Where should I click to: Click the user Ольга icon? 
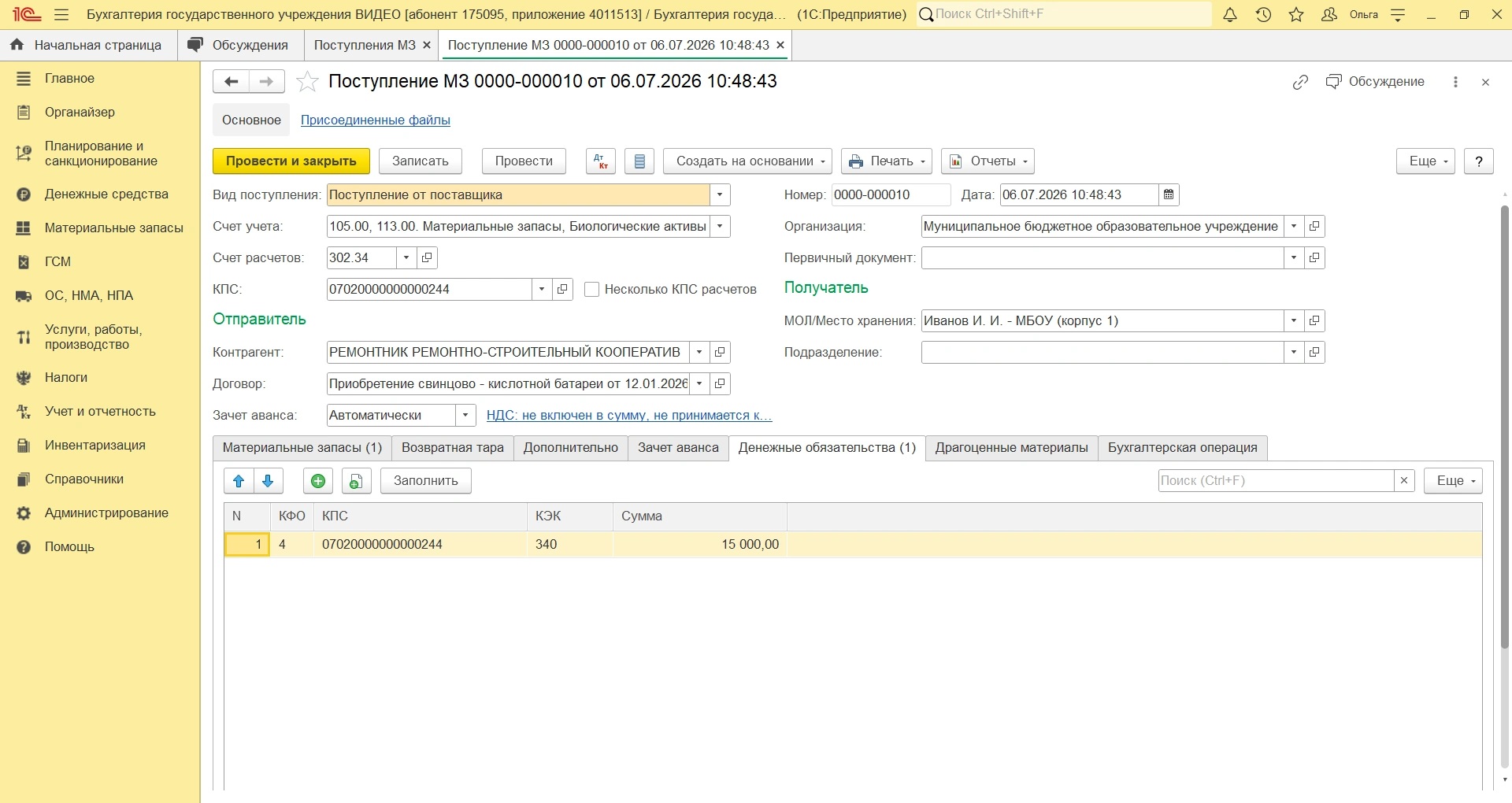click(x=1329, y=15)
